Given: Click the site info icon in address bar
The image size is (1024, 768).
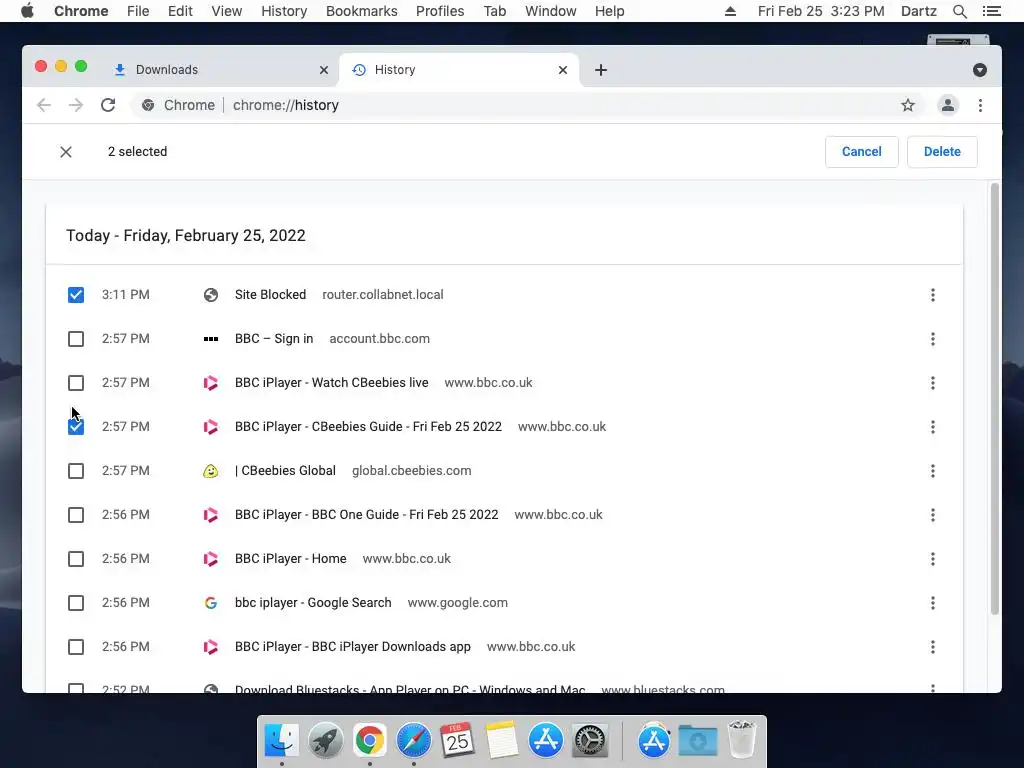Looking at the screenshot, I should tap(148, 105).
